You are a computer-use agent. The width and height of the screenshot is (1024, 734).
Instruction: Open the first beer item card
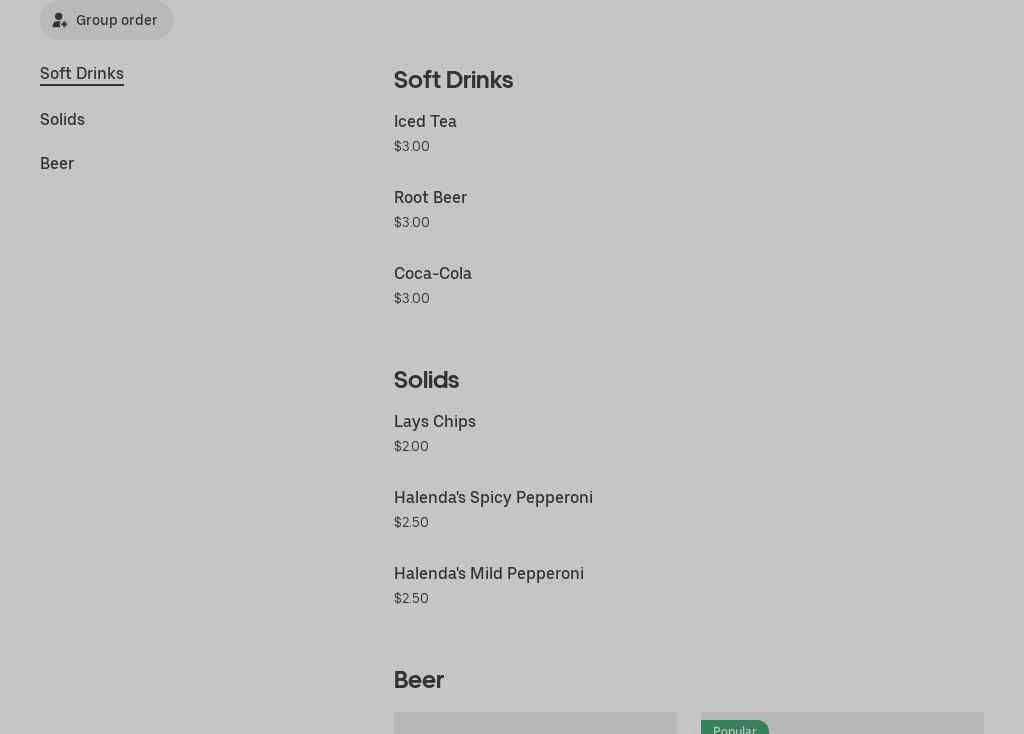tap(535, 727)
